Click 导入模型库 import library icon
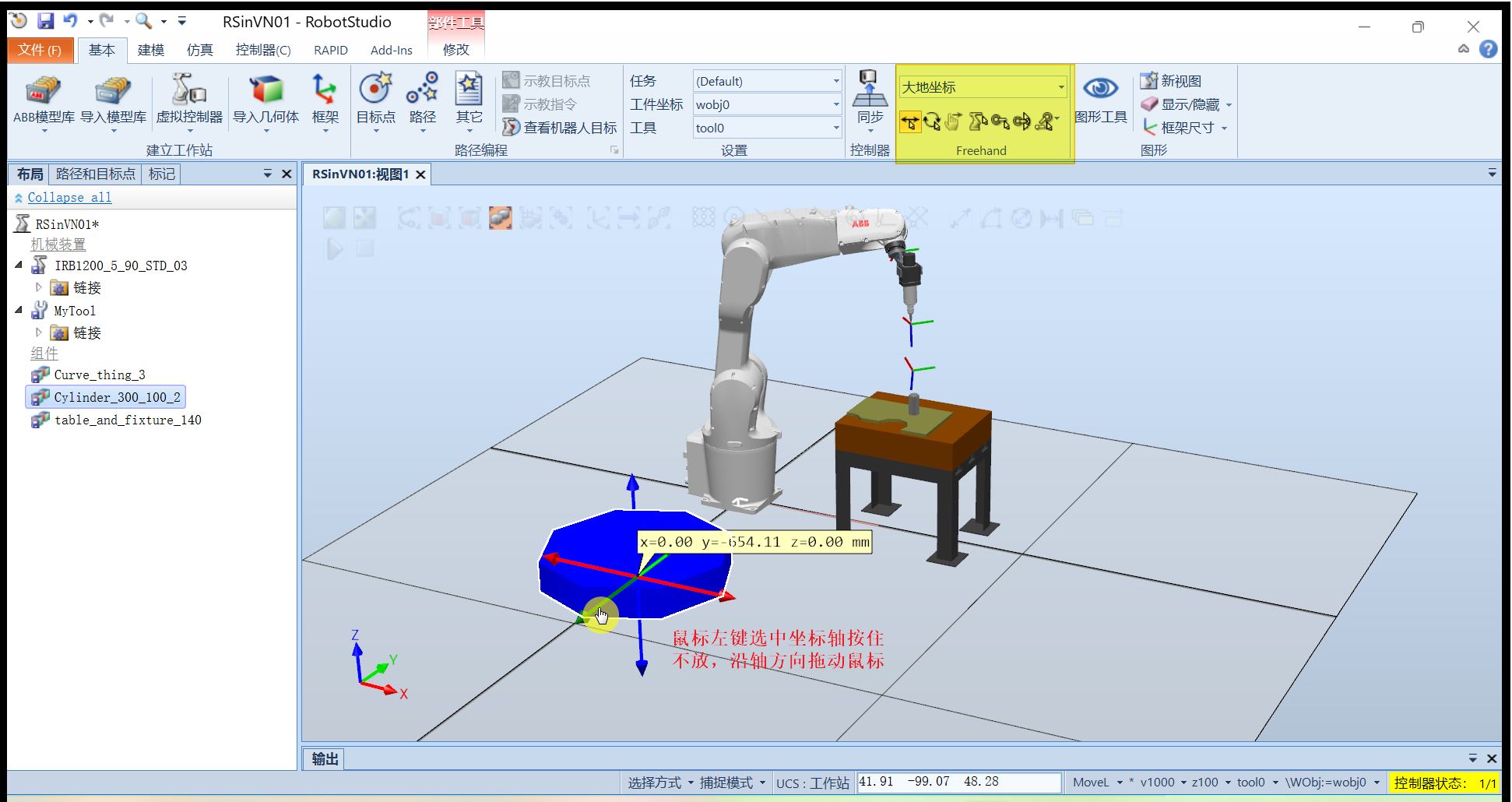Screen dimensions: 1512x802 point(113,91)
